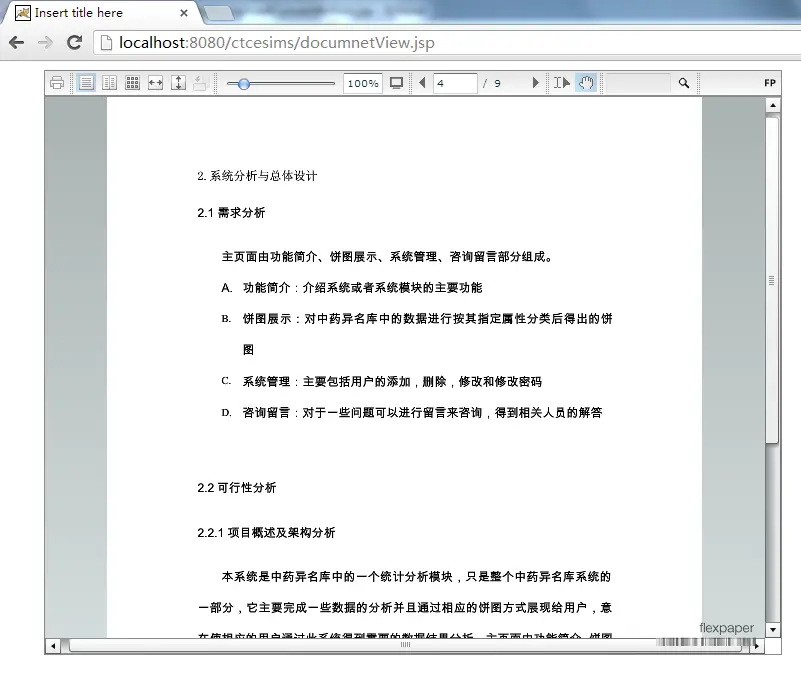Click heading '2.2.1 项目概述及架构分析'

click(x=266, y=532)
